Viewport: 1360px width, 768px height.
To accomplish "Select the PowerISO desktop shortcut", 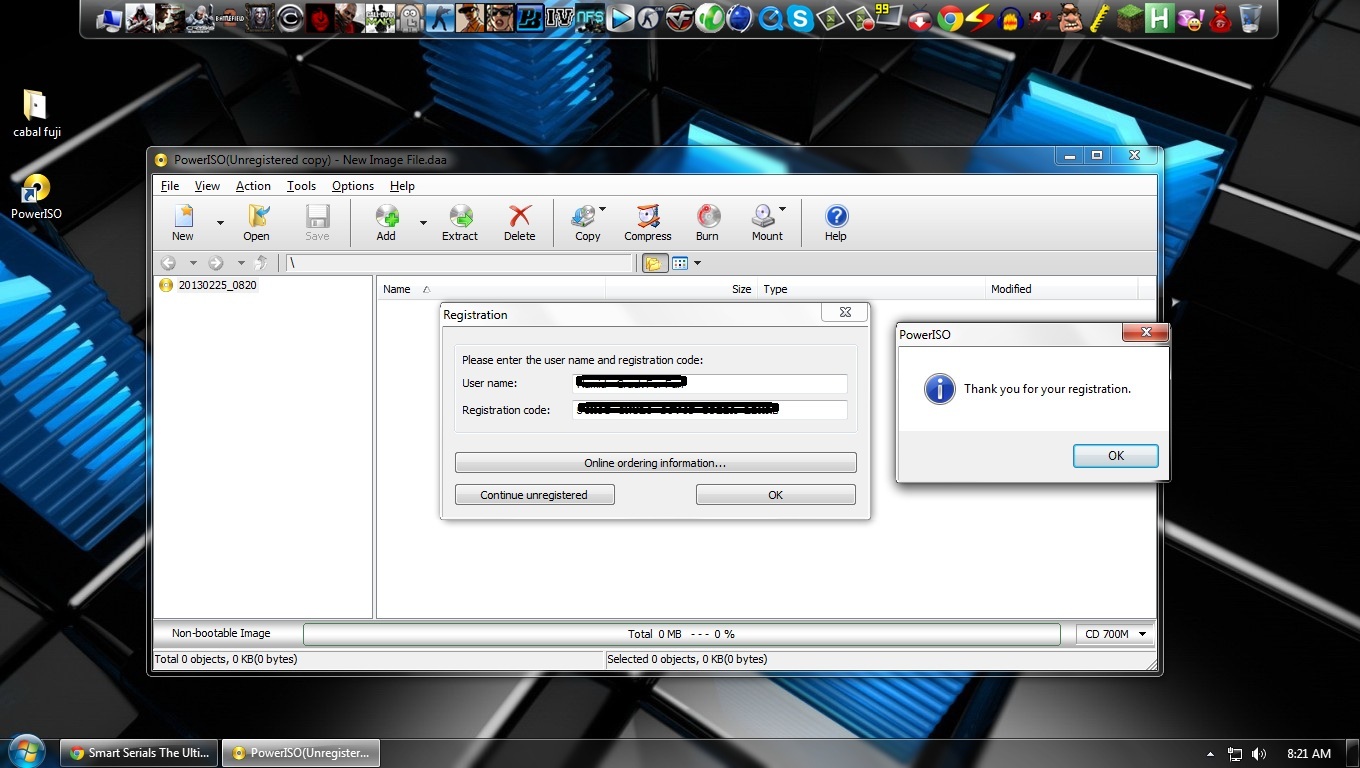I will 37,196.
